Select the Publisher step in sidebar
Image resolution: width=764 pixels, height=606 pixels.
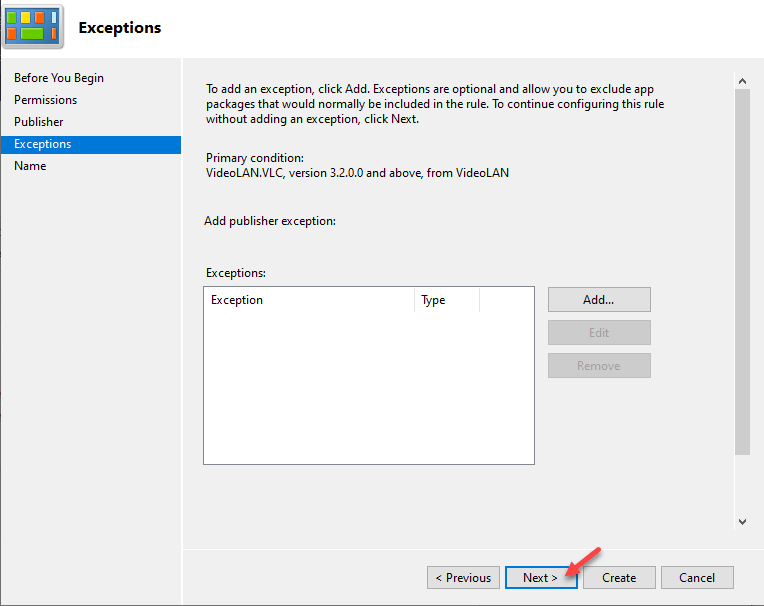point(38,122)
